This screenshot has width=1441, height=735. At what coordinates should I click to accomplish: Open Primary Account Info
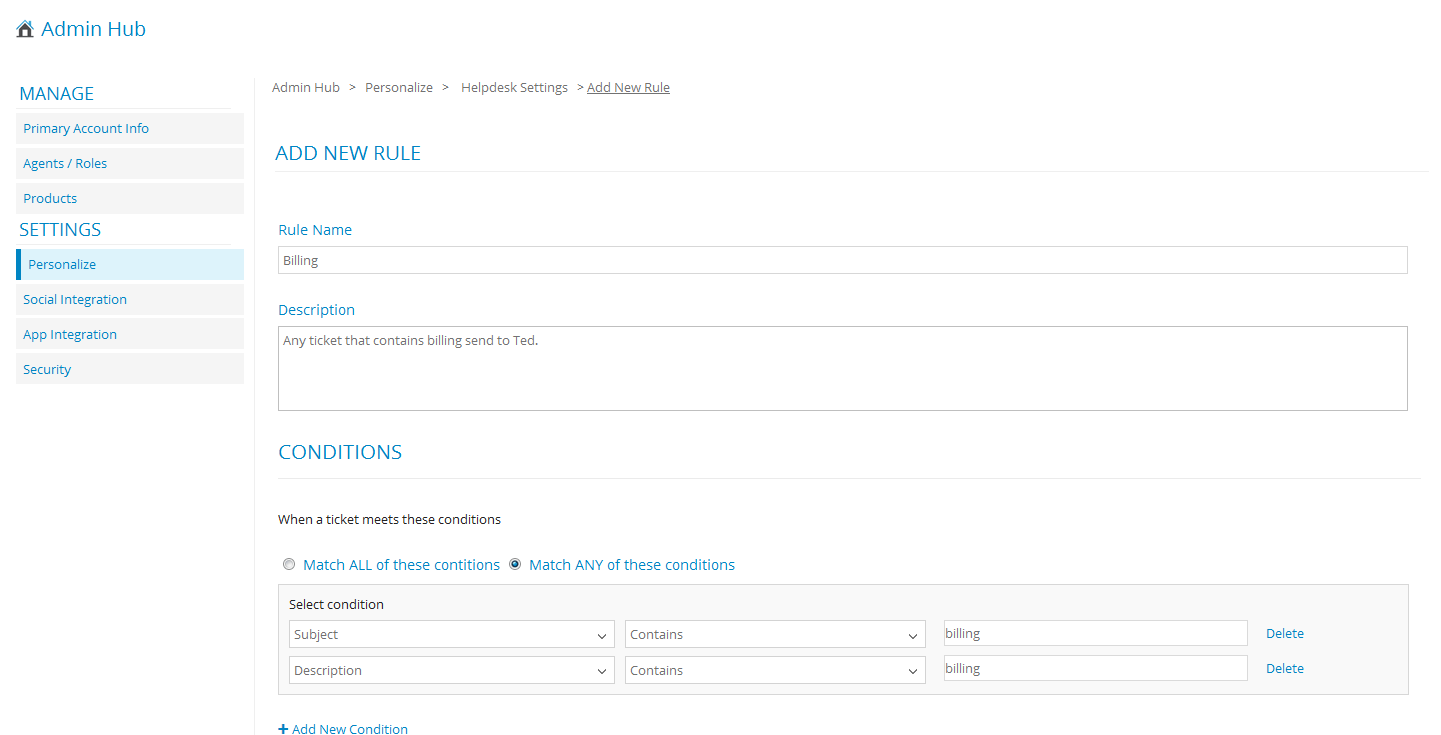coord(86,128)
